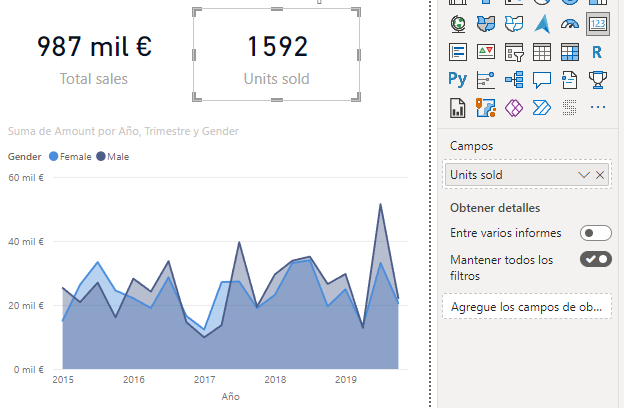Open more visuals ellipsis menu
This screenshot has height=408, width=624.
tap(598, 107)
